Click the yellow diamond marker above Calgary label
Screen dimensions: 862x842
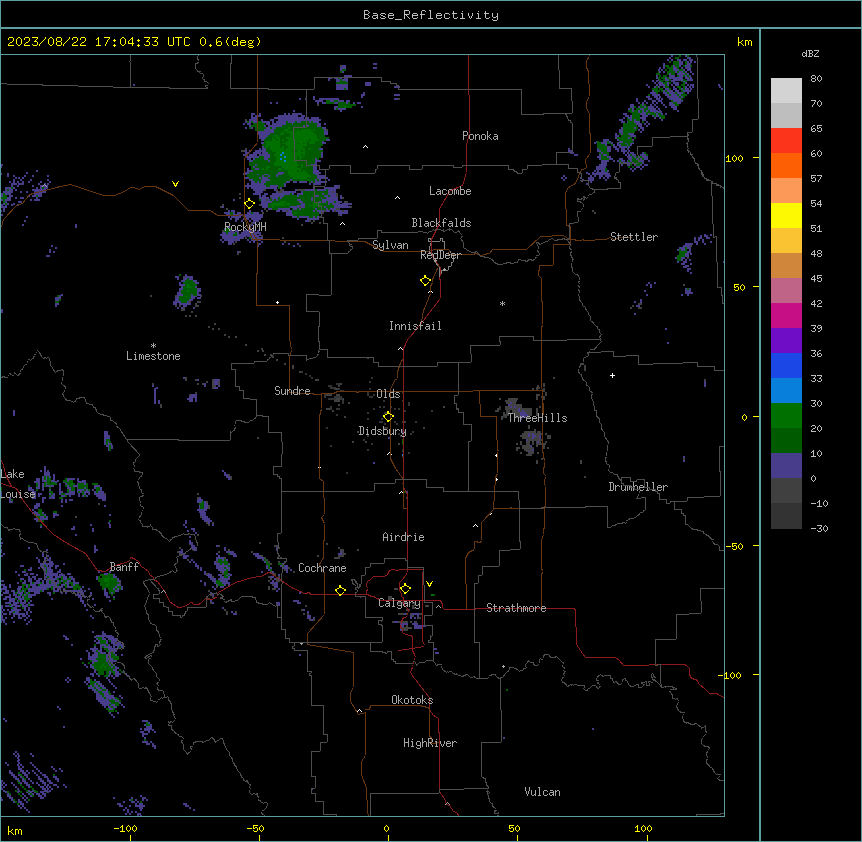[x=405, y=589]
